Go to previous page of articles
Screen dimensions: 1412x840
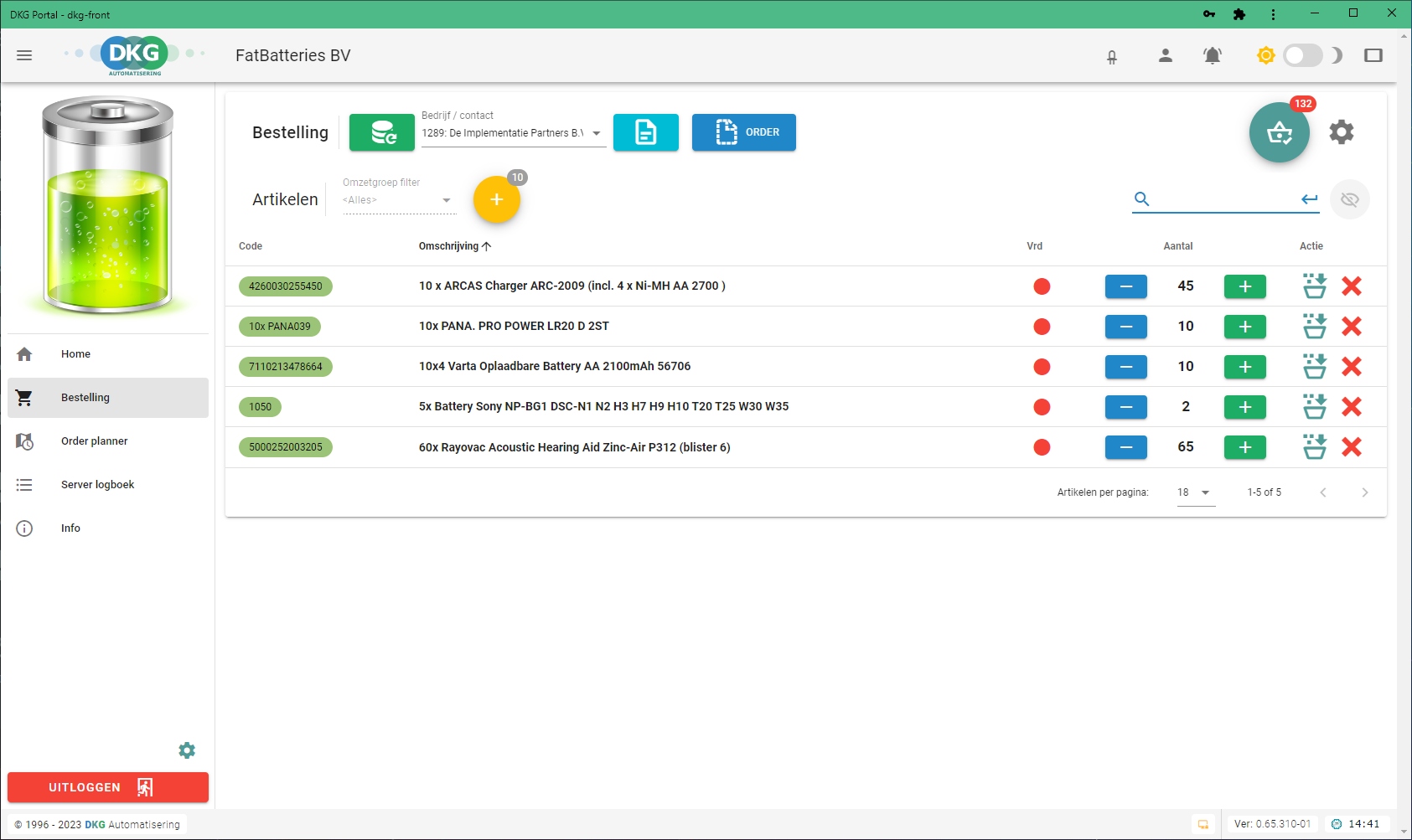(x=1323, y=492)
